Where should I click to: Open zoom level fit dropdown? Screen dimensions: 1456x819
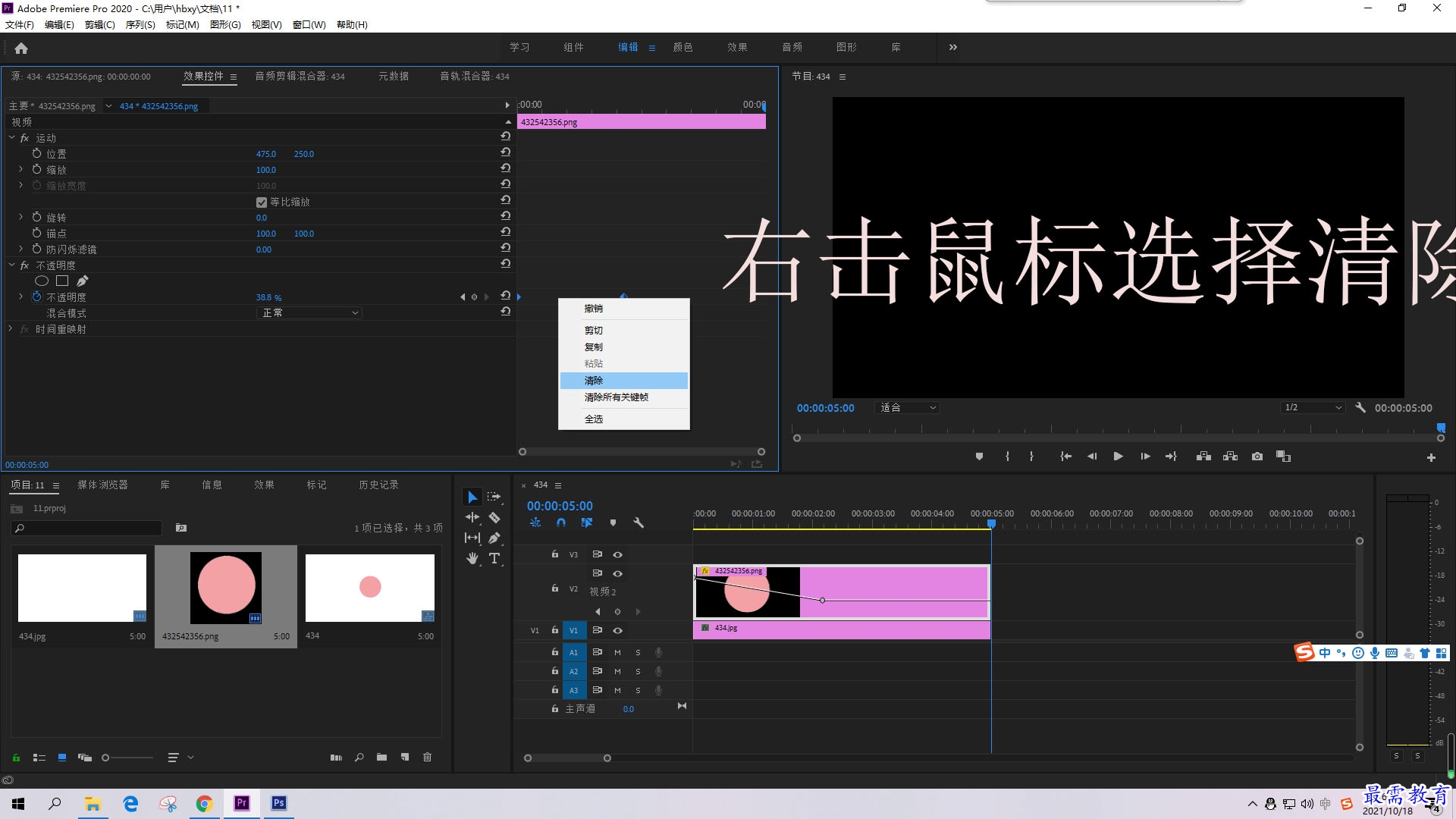[x=907, y=407]
